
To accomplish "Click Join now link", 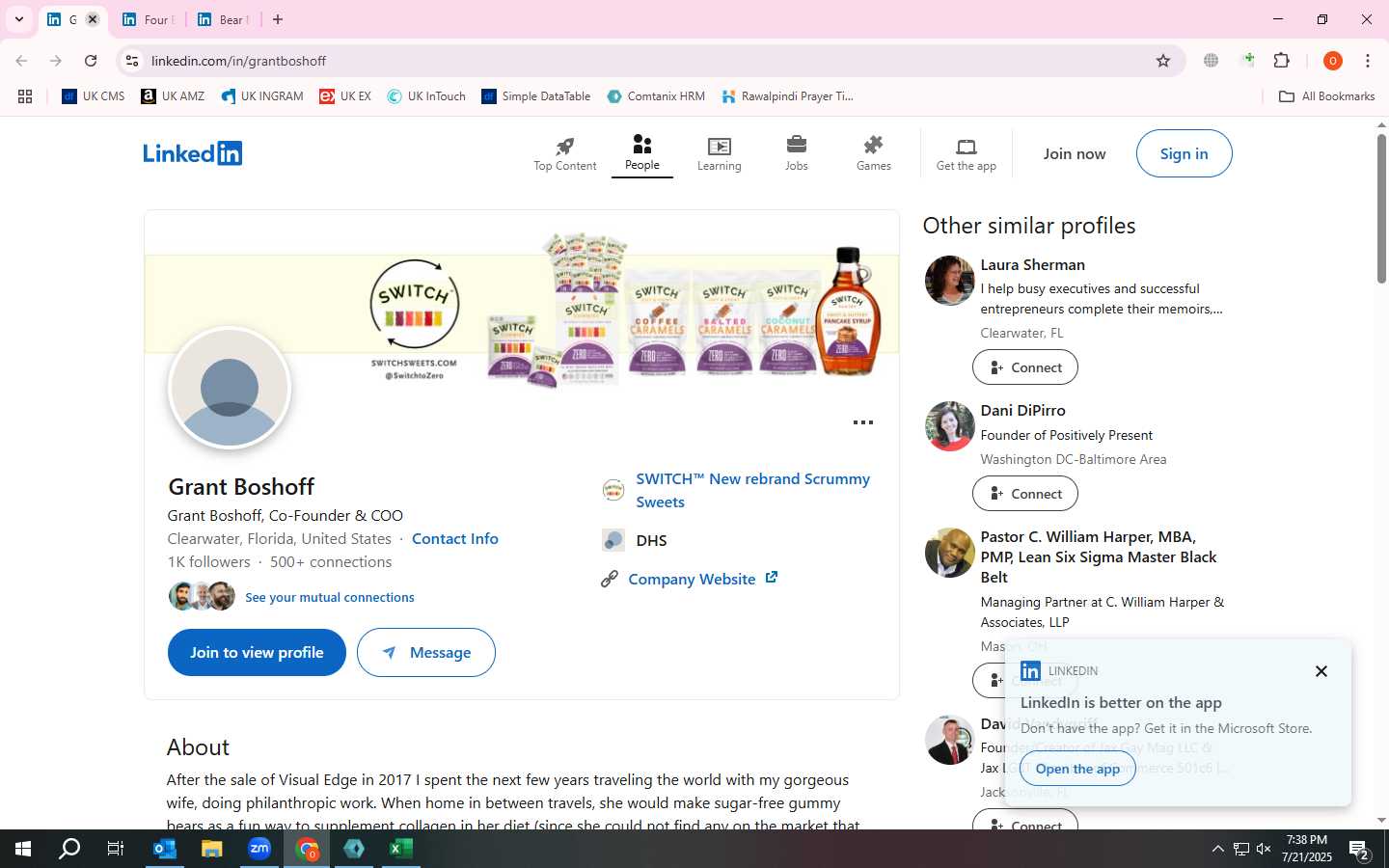I will coord(1075,153).
